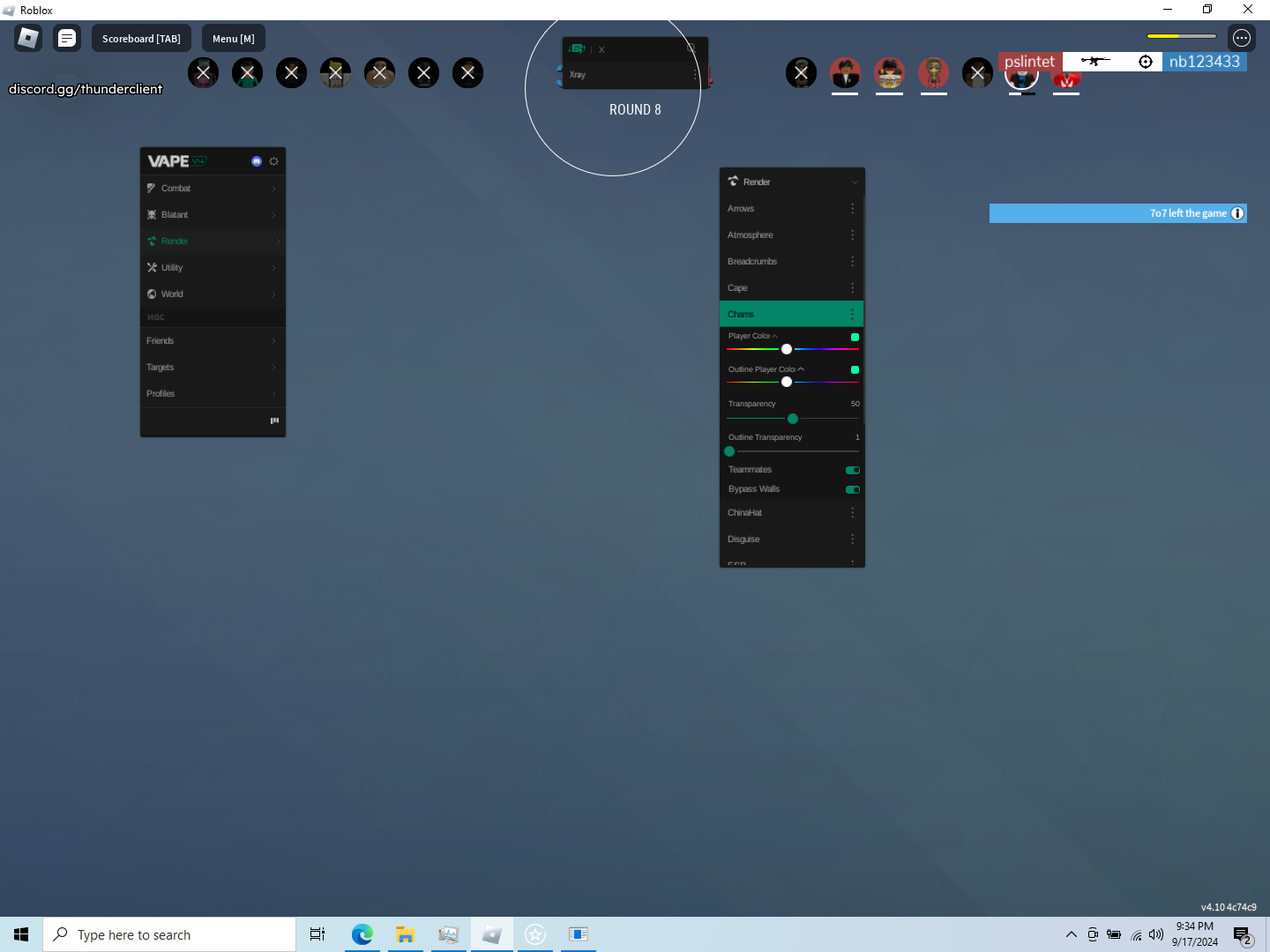
Task: Open the Targets menu entry
Action: pos(213,367)
